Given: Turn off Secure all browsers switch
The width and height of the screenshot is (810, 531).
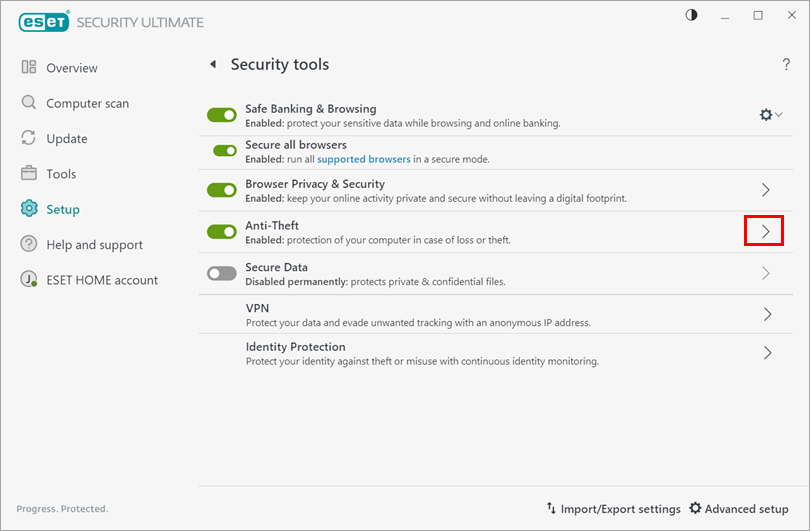Looking at the screenshot, I should [225, 151].
